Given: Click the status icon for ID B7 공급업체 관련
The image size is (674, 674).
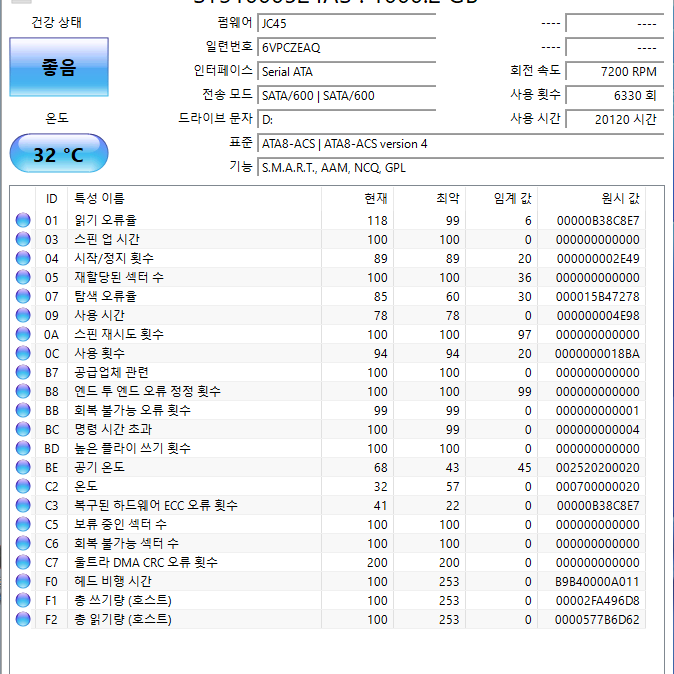Looking at the screenshot, I should point(23,372).
